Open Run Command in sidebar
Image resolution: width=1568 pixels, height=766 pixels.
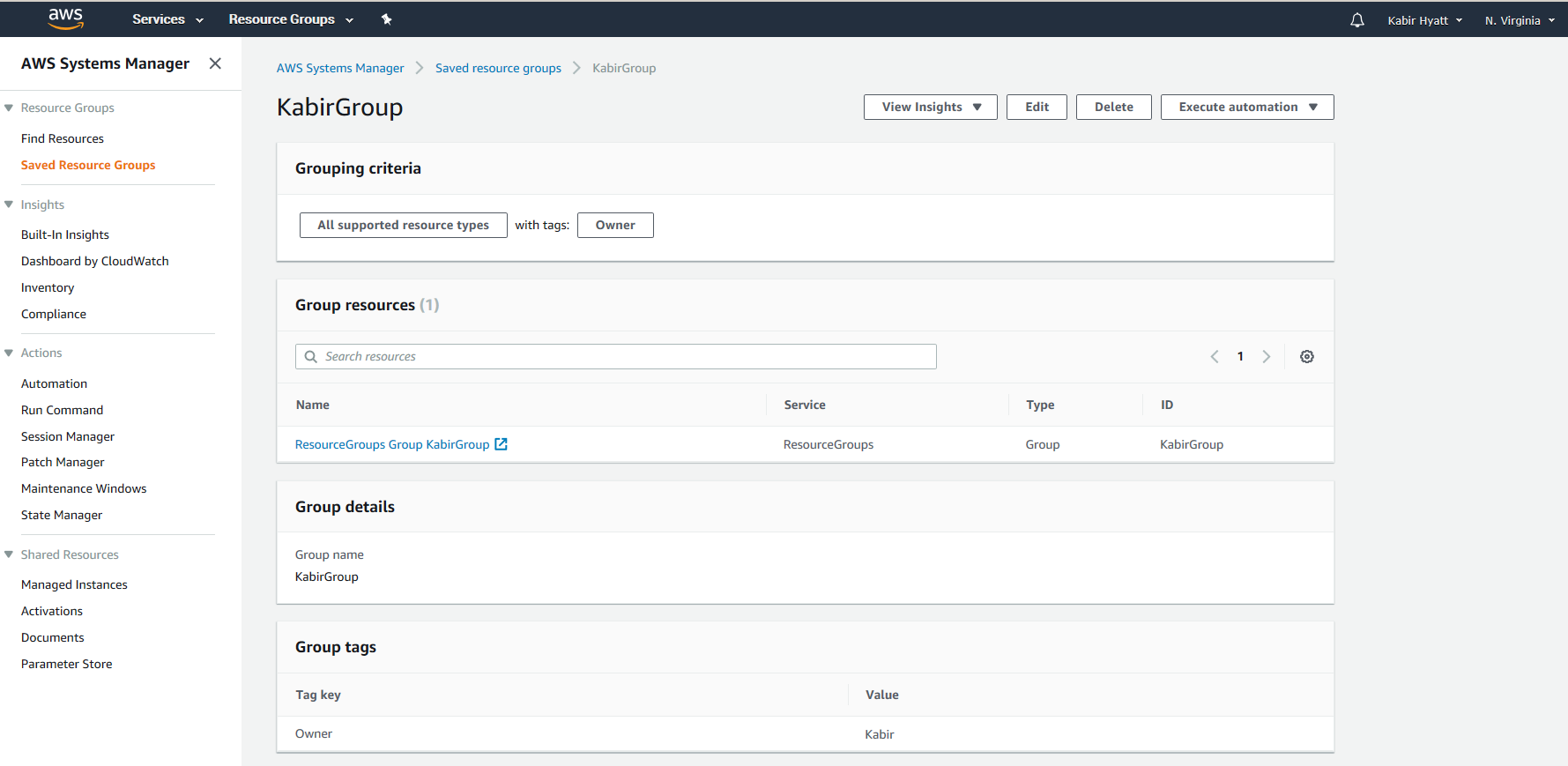pyautogui.click(x=63, y=410)
